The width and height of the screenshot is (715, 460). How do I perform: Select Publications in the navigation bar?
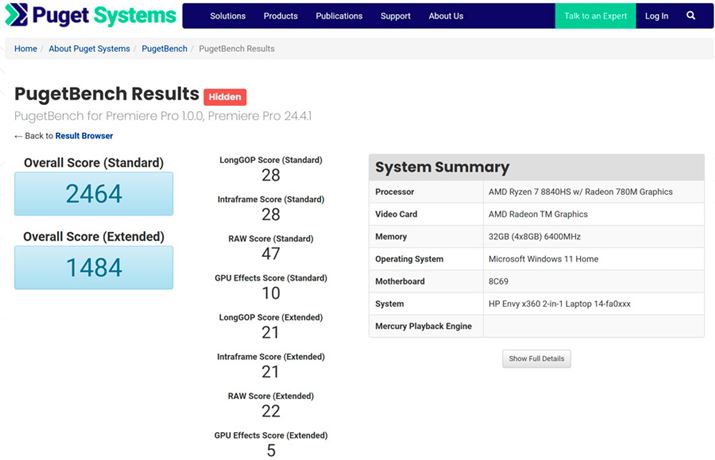339,16
